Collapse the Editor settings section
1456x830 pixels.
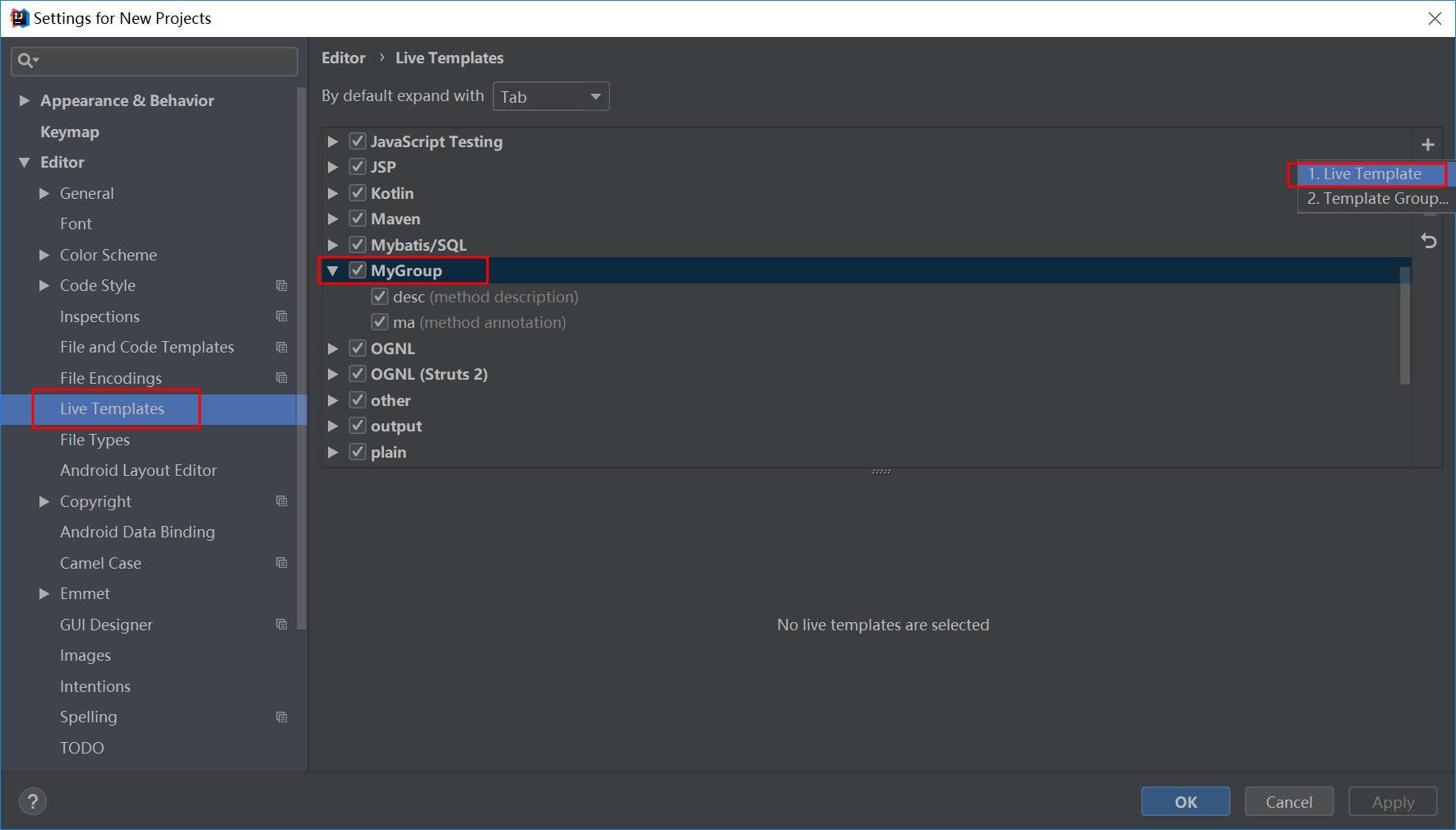tap(24, 162)
